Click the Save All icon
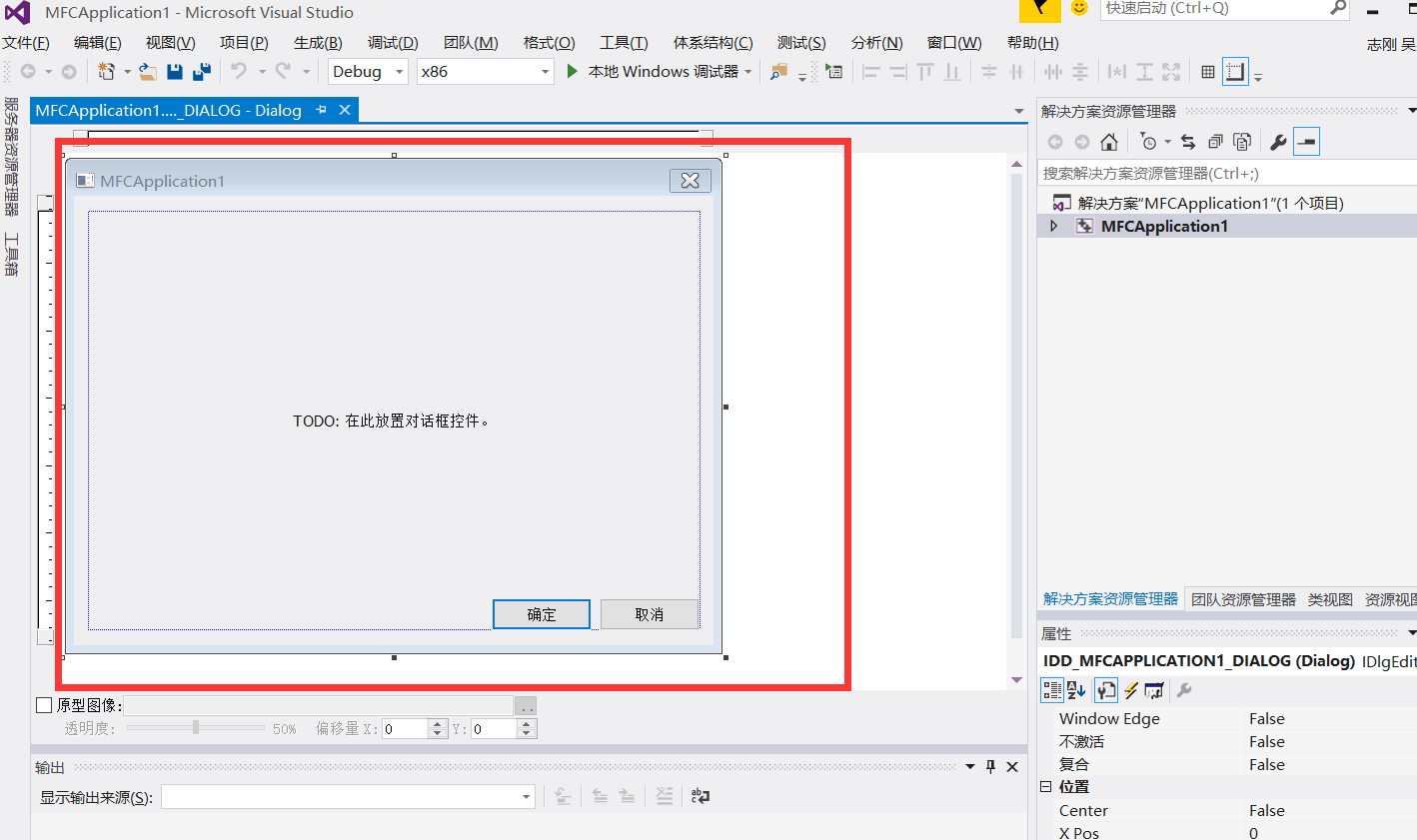1417x840 pixels. click(202, 71)
